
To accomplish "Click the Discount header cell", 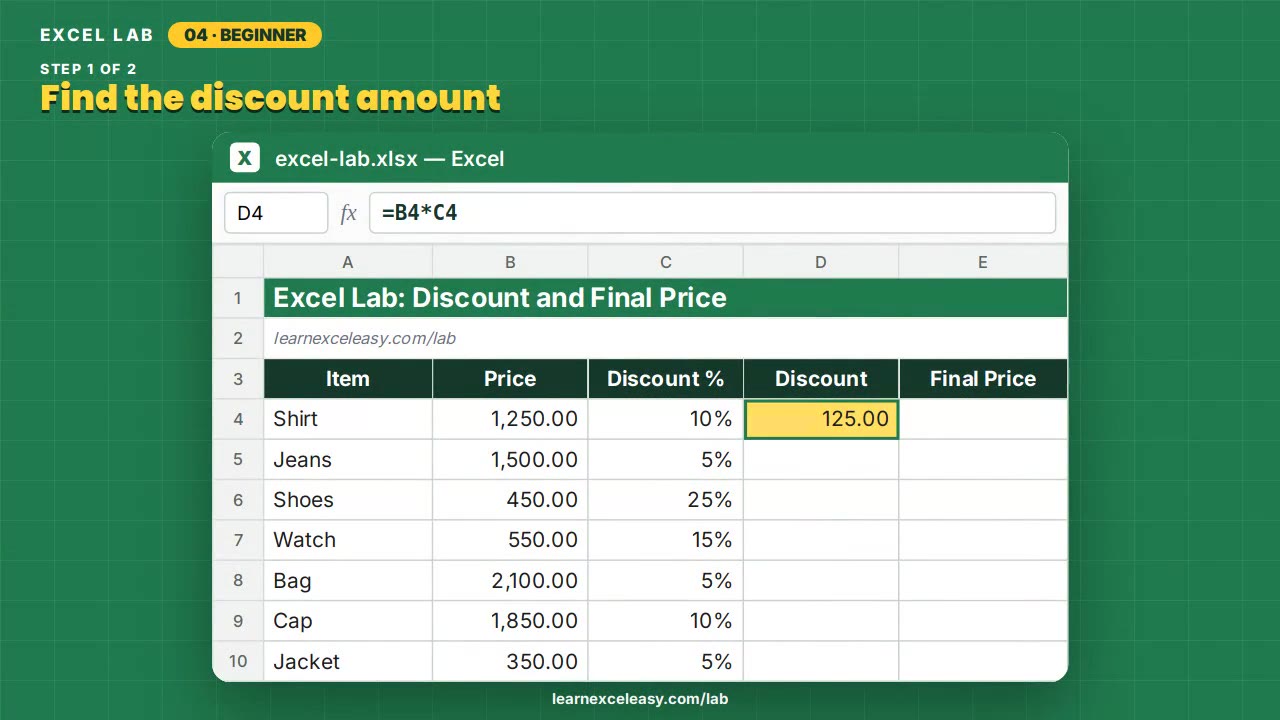I will [821, 379].
